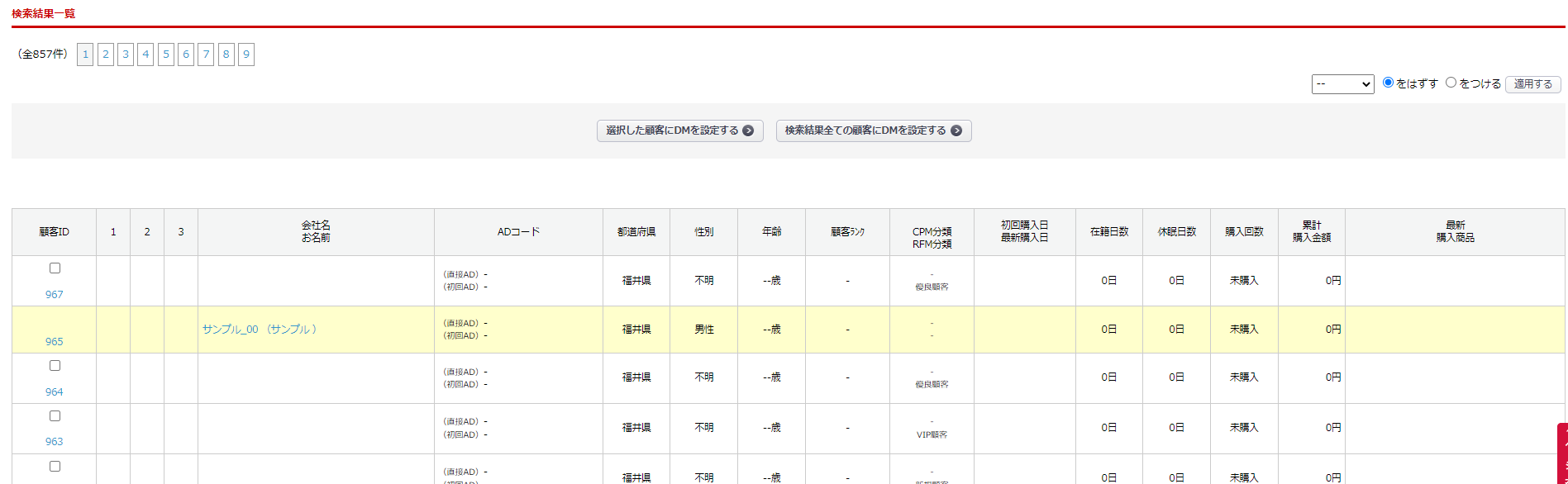Open customer ID 965 link

point(55,342)
